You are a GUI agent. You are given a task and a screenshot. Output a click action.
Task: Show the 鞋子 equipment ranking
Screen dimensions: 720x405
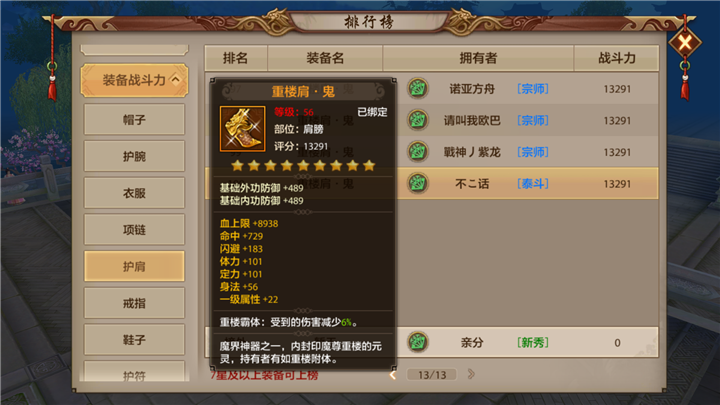tap(134, 340)
